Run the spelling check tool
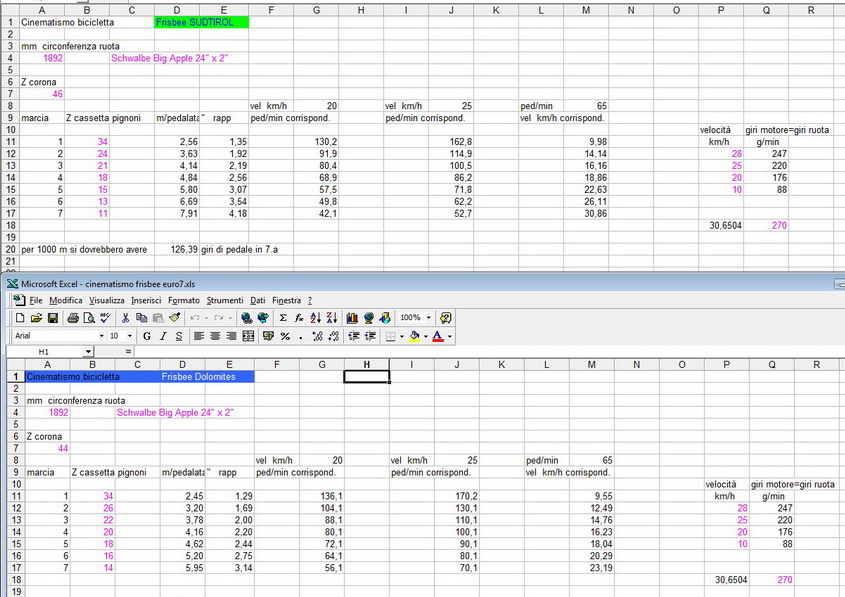 [105, 318]
